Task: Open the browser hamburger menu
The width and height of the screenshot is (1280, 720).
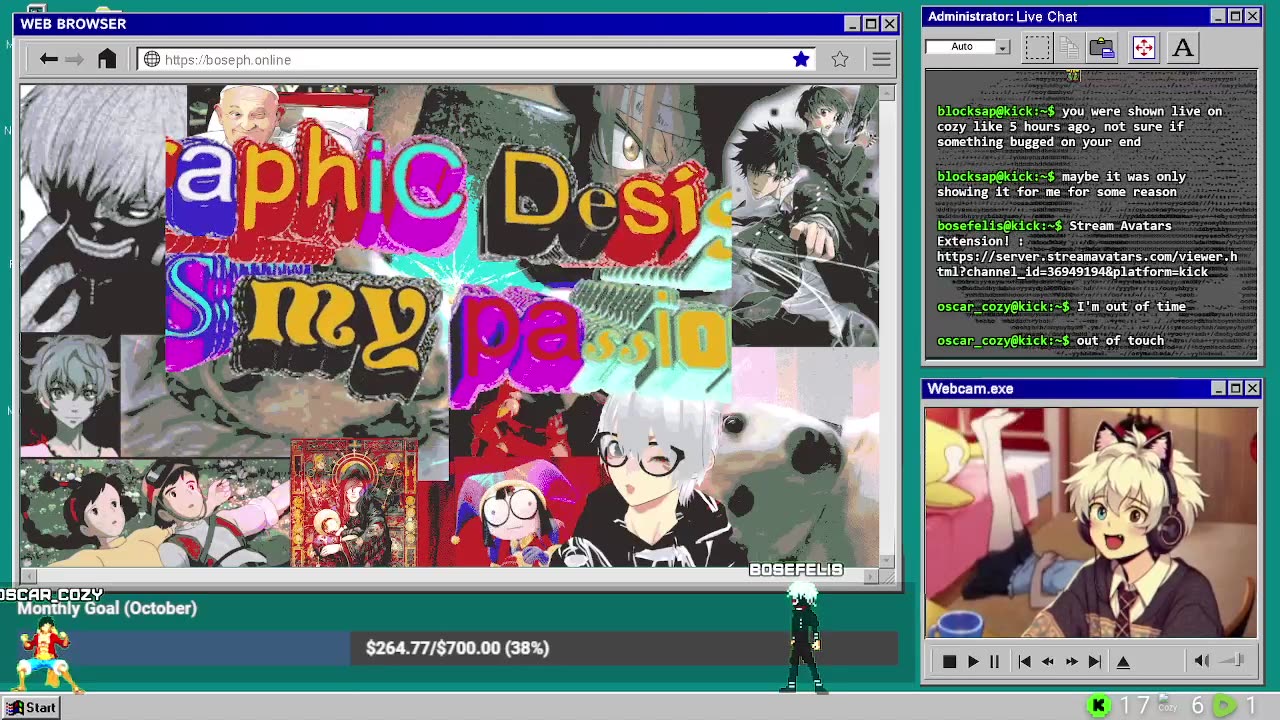Action: pyautogui.click(x=881, y=60)
